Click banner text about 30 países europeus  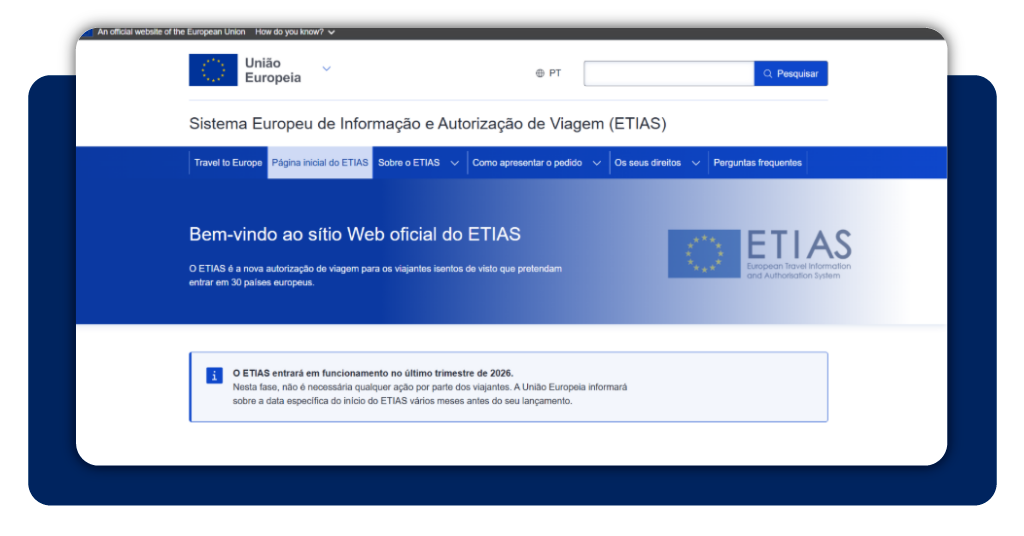376,276
